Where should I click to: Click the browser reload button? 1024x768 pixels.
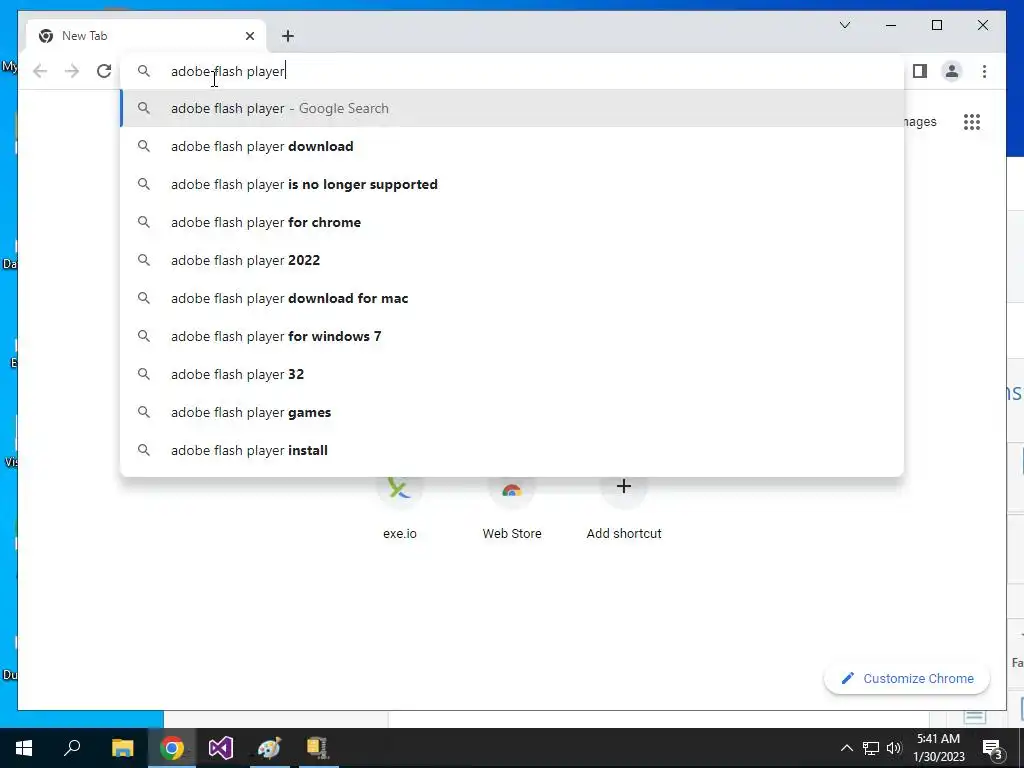coord(104,71)
